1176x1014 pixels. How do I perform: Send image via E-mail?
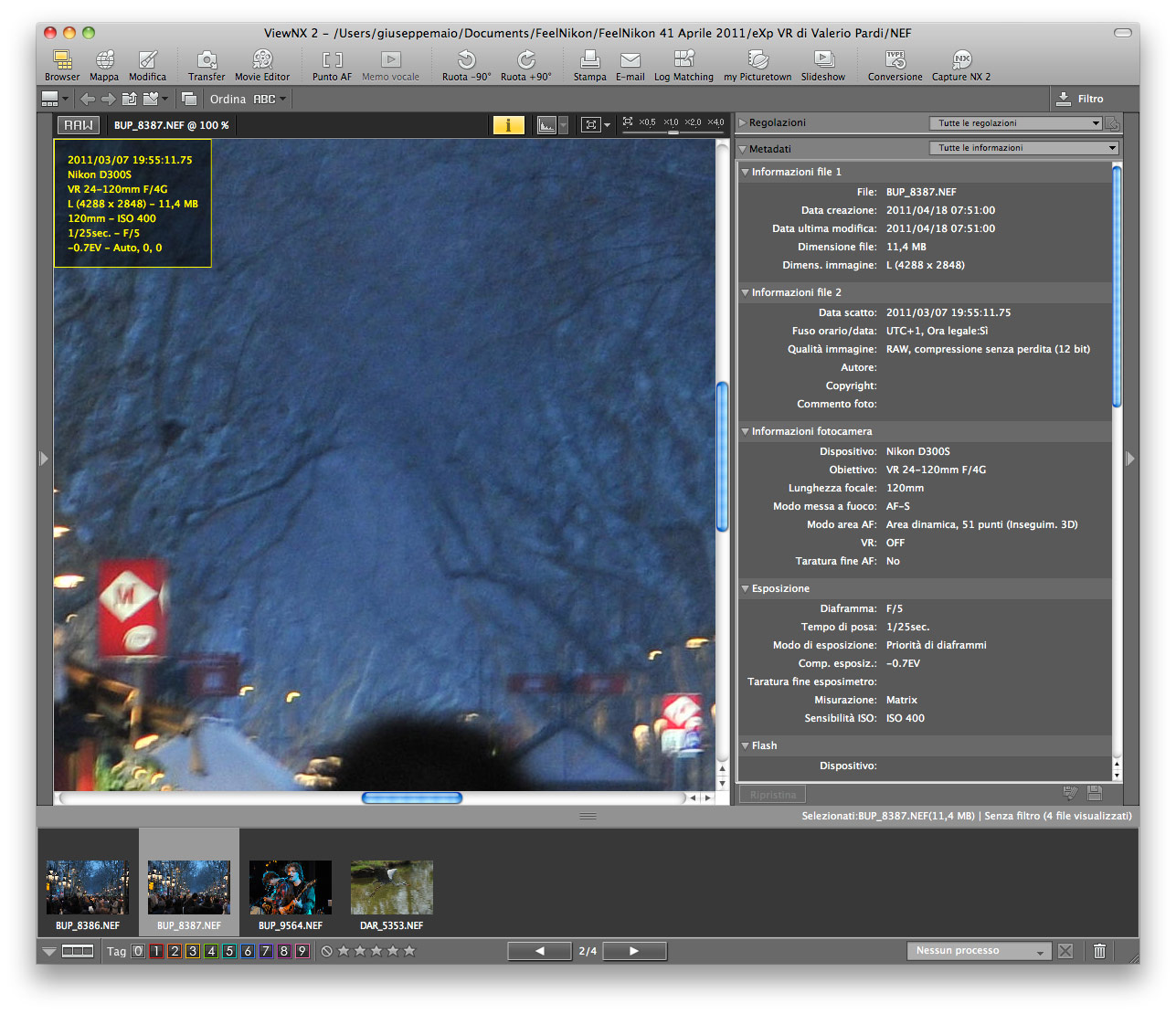click(x=630, y=66)
